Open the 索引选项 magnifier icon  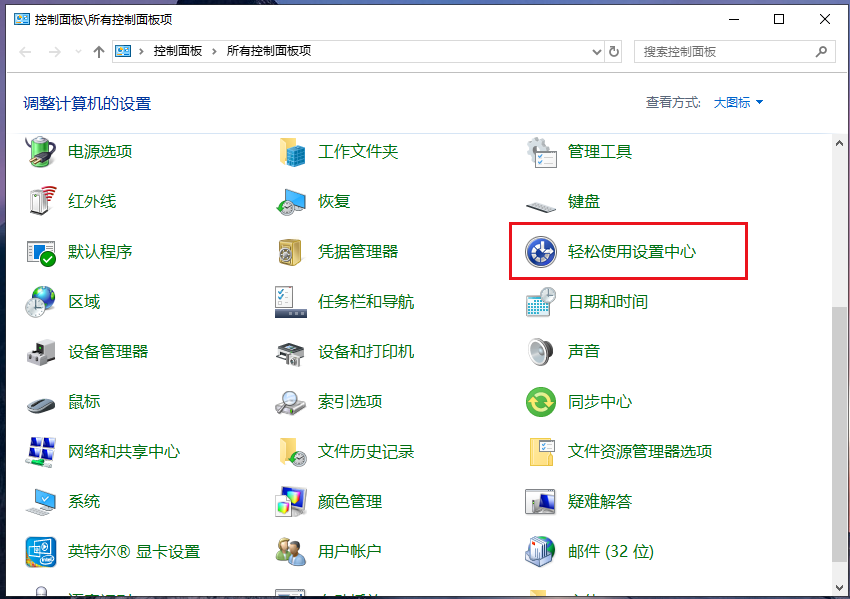(x=291, y=403)
